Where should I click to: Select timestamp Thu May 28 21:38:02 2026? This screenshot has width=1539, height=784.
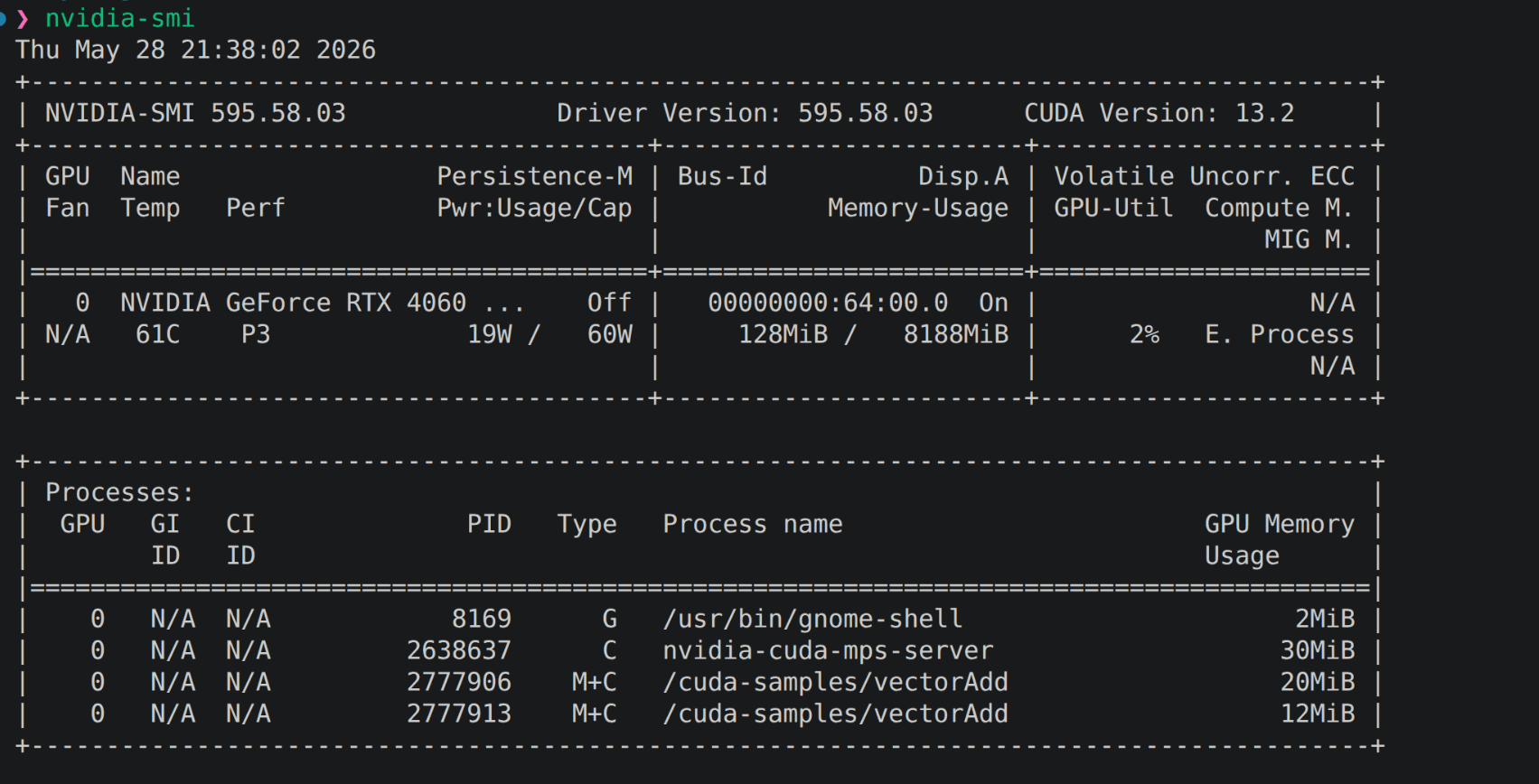coord(195,50)
